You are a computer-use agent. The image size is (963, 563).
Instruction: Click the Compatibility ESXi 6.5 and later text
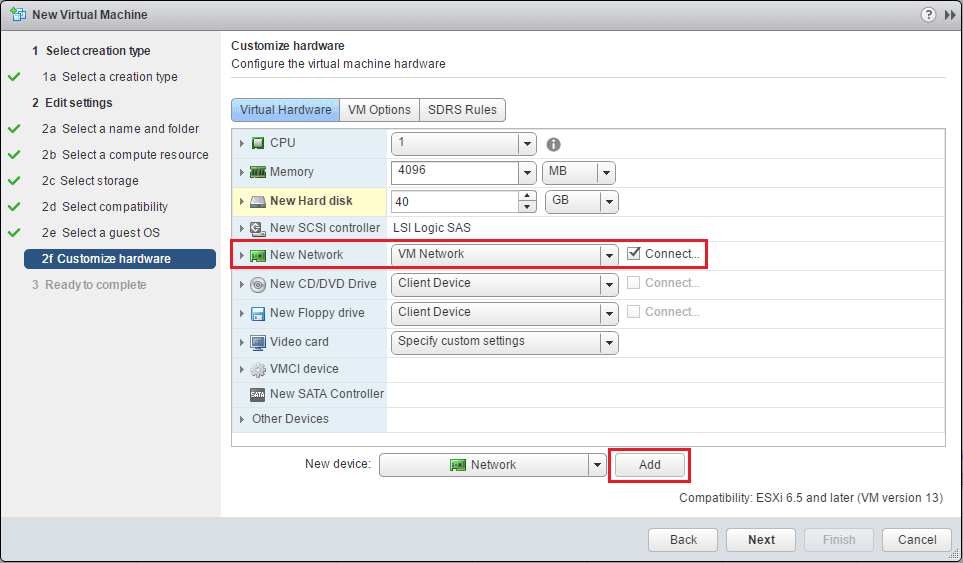tap(811, 498)
